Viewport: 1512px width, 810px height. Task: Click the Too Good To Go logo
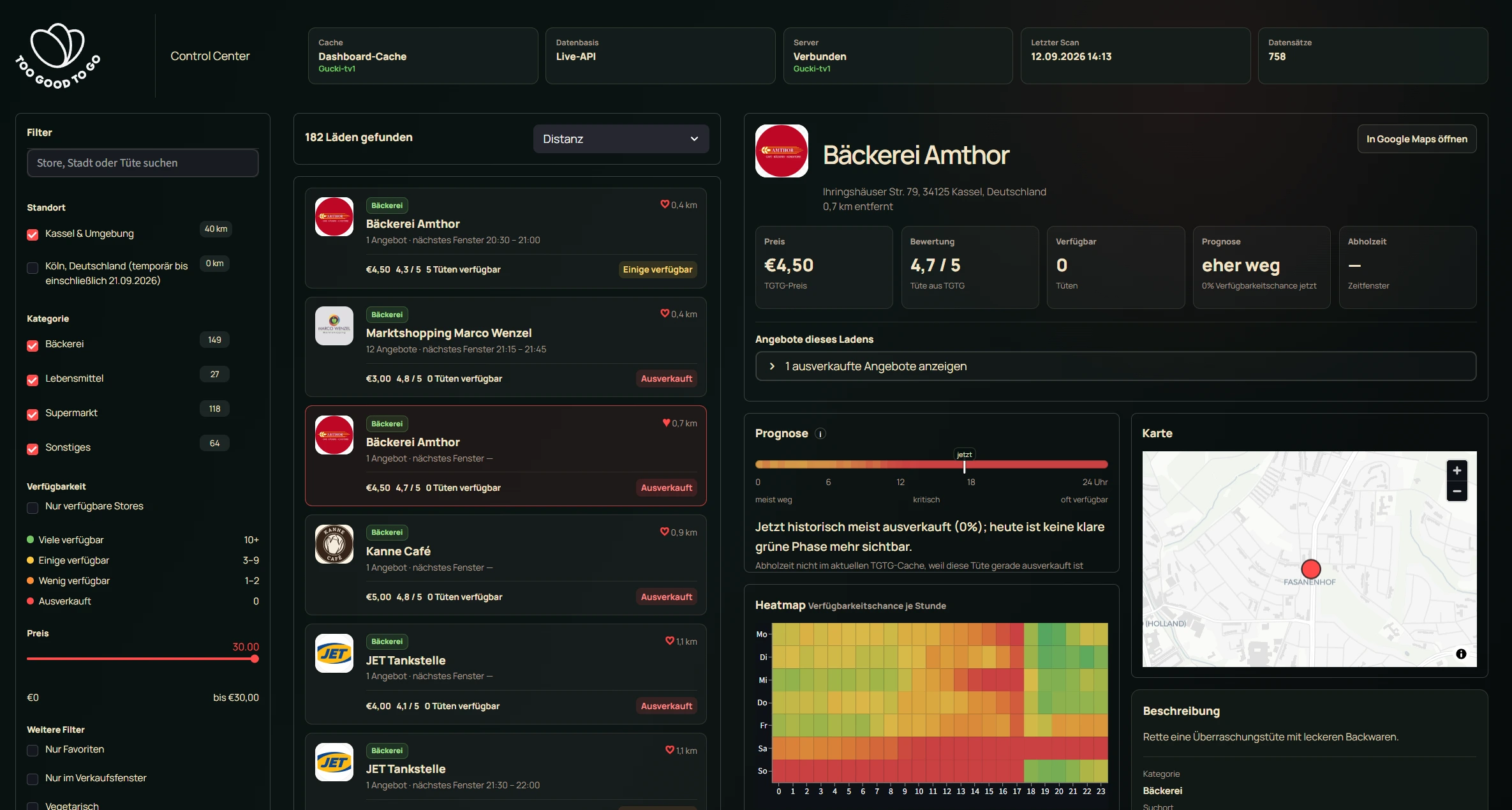(x=58, y=56)
